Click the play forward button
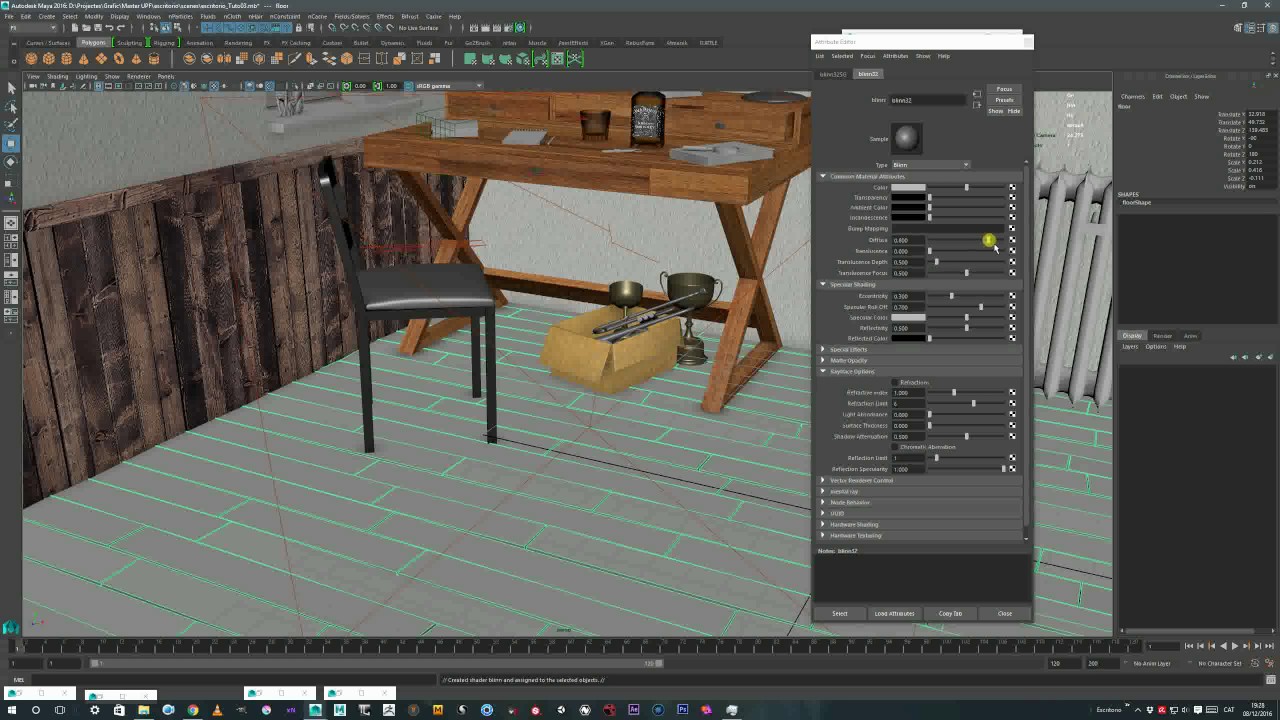 [x=1234, y=646]
